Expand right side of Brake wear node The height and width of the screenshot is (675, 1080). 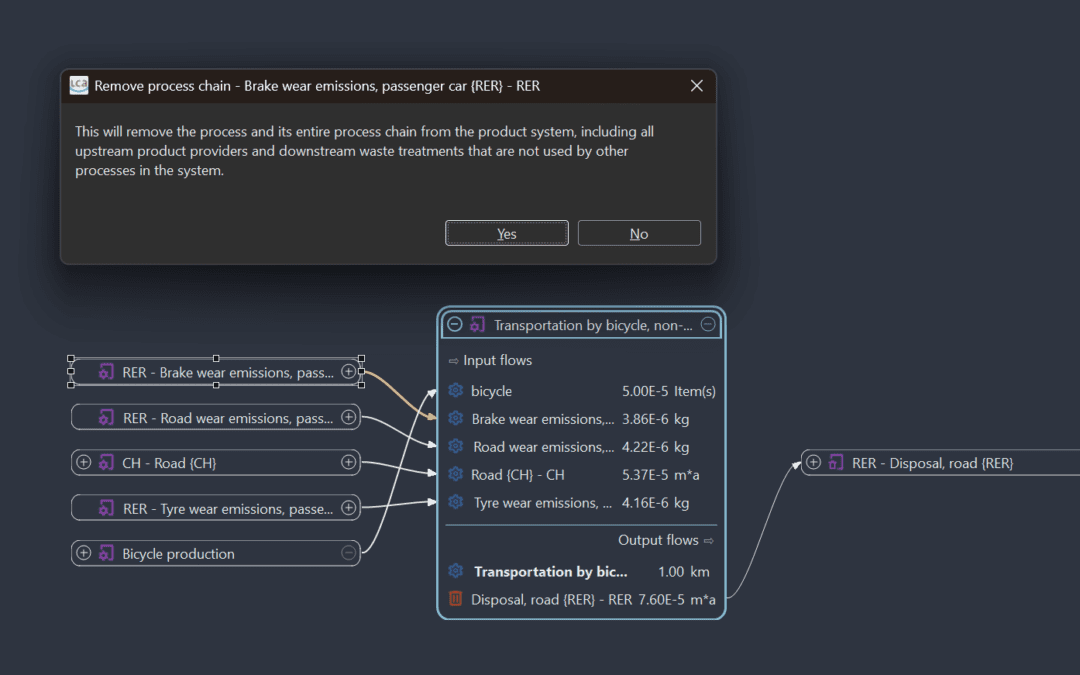pos(349,372)
